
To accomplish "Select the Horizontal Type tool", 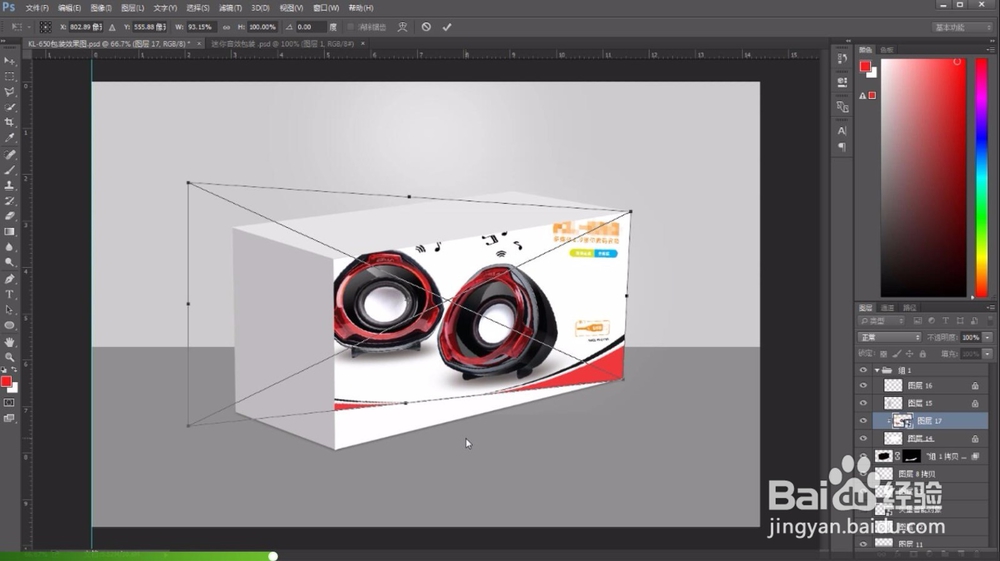I will (9, 295).
